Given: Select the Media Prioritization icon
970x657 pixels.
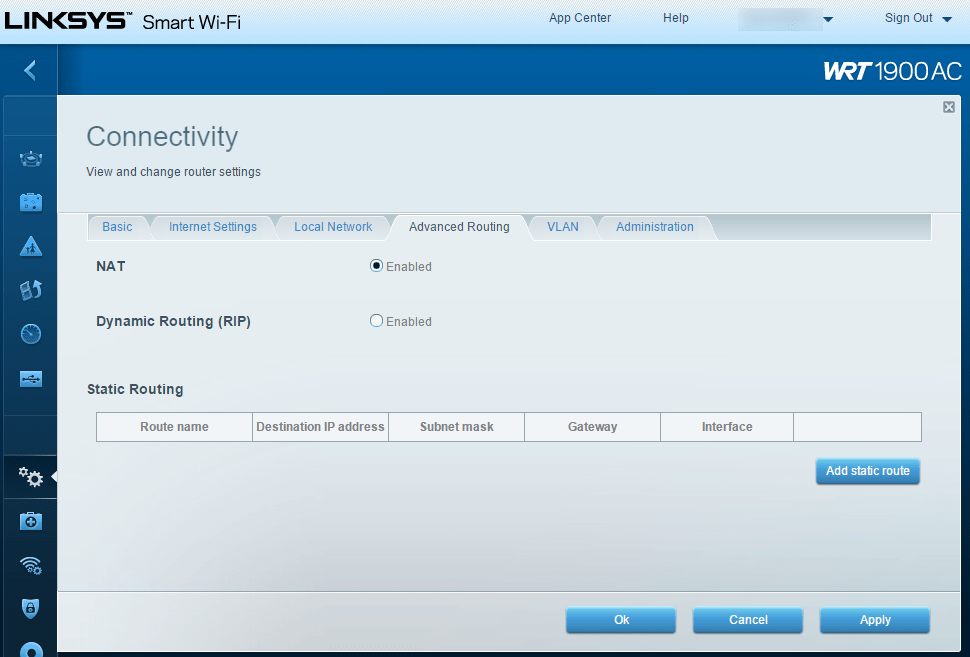Looking at the screenshot, I should [x=30, y=289].
